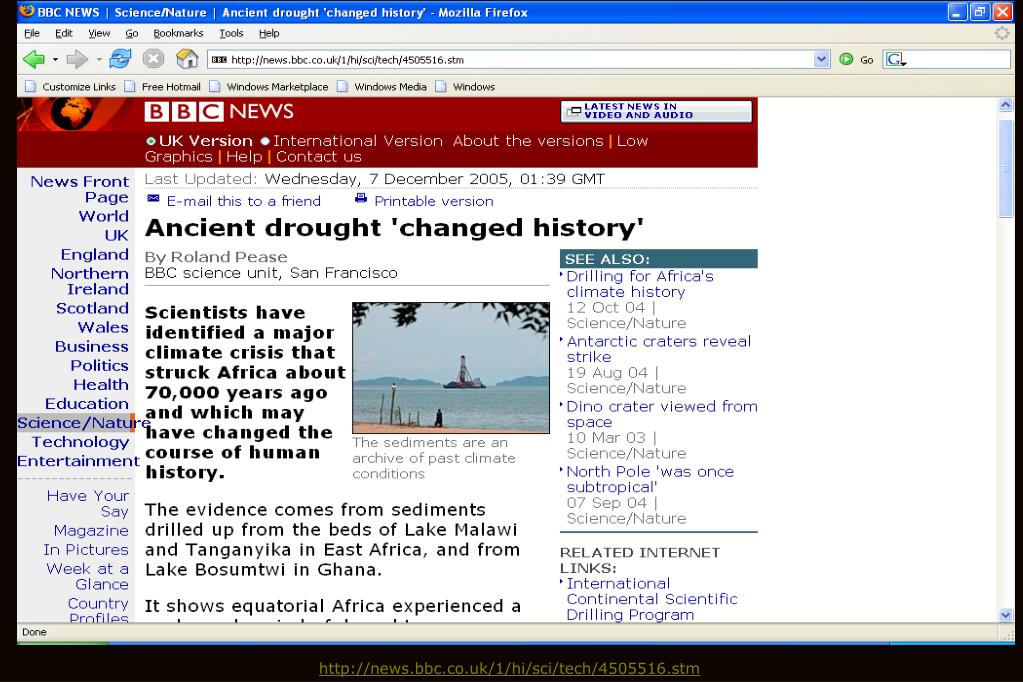Click the Help link in BBC header
The image size is (1023, 682).
[244, 157]
